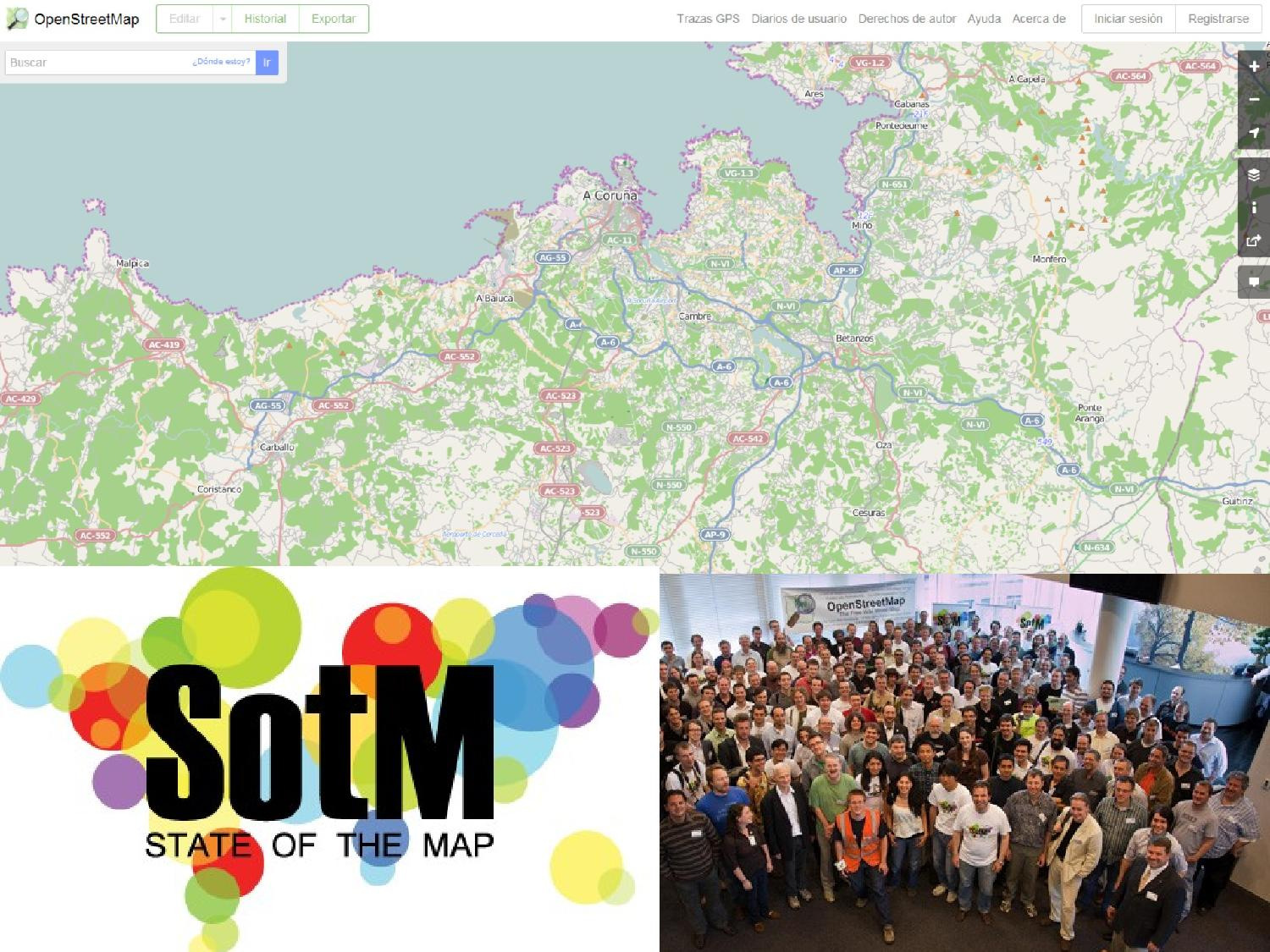1270x952 pixels.
Task: Click the Ir search button
Action: click(x=267, y=63)
